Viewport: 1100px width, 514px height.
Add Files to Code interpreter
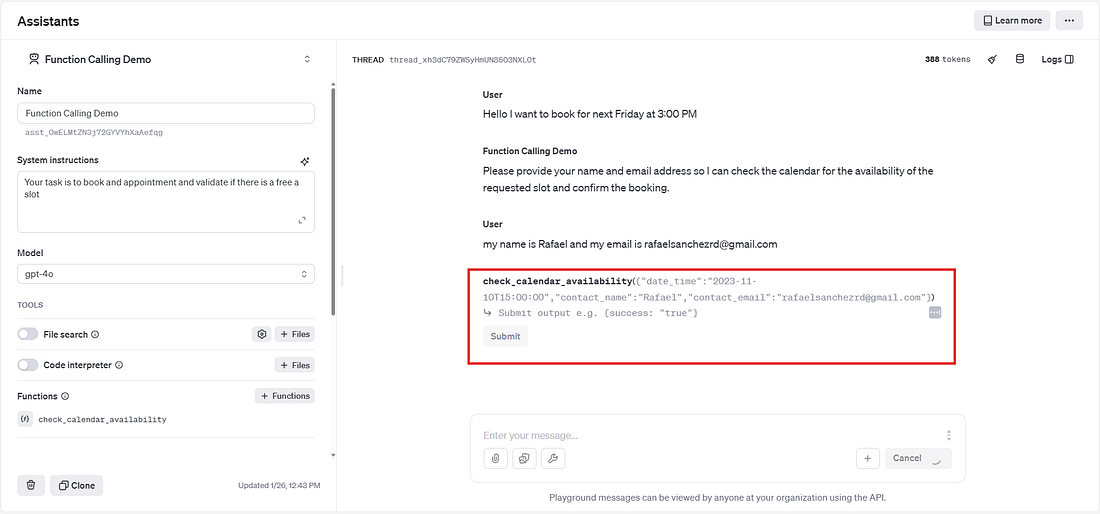click(x=295, y=365)
